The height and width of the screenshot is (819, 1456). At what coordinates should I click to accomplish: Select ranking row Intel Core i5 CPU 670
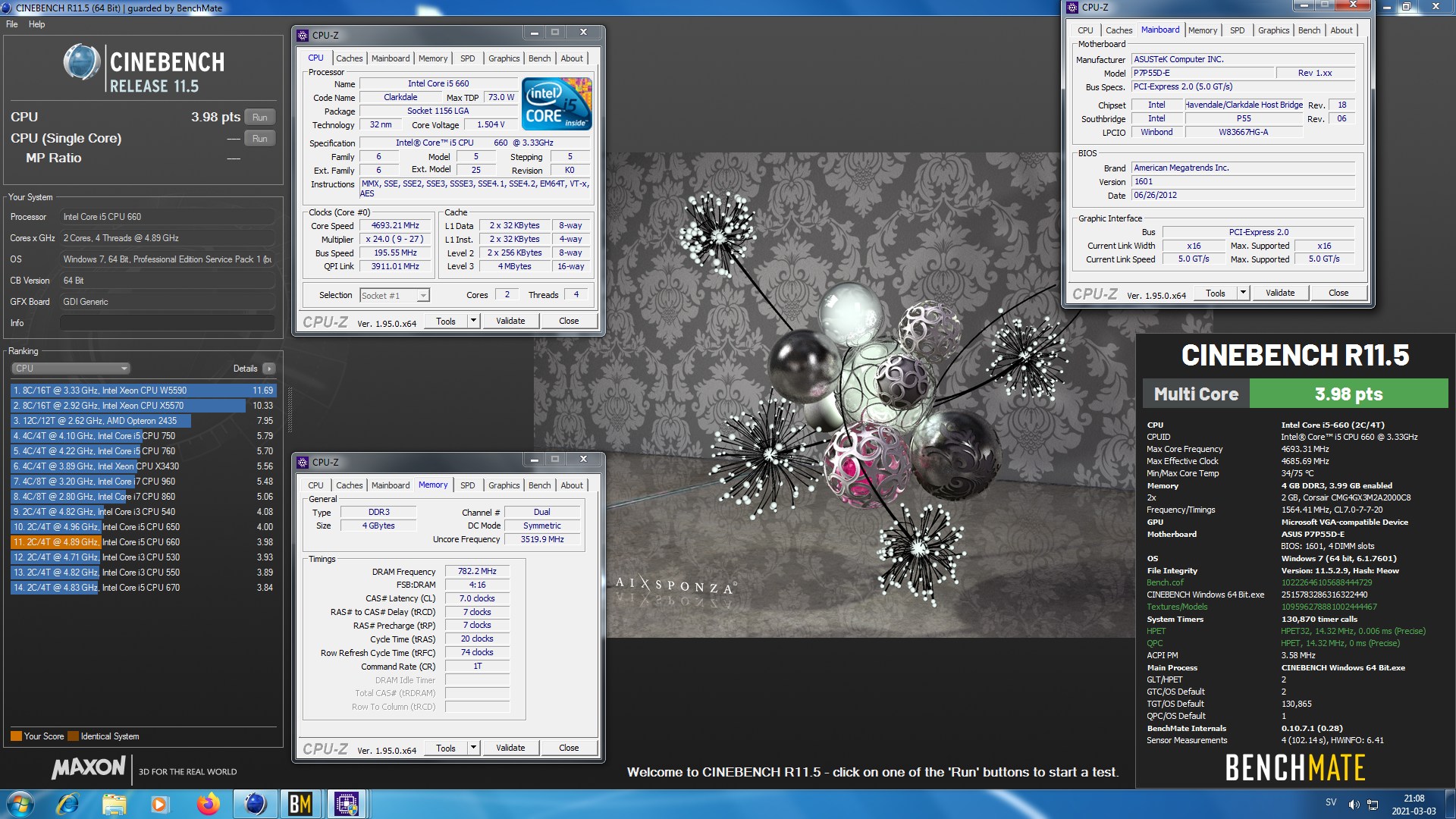(143, 588)
